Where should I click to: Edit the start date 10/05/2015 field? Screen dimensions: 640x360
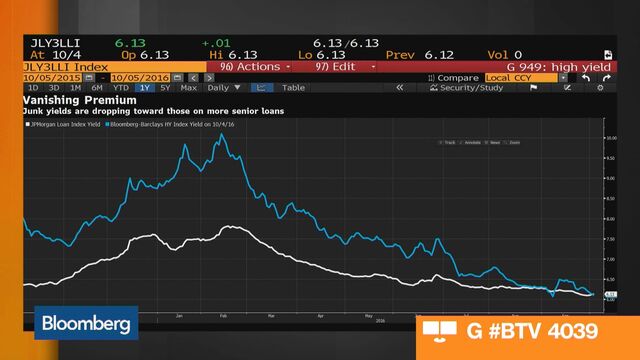tap(52, 78)
